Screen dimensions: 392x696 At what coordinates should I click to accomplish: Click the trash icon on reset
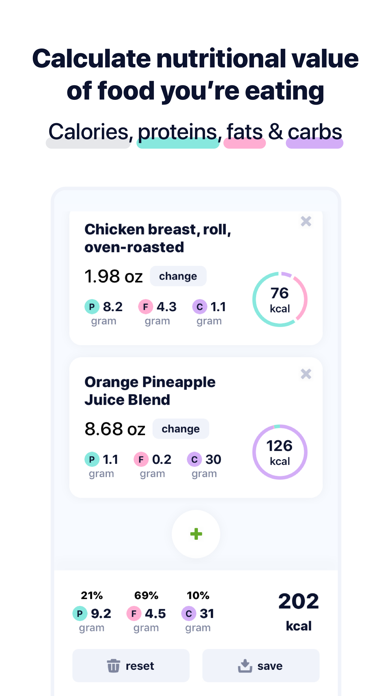click(114, 666)
